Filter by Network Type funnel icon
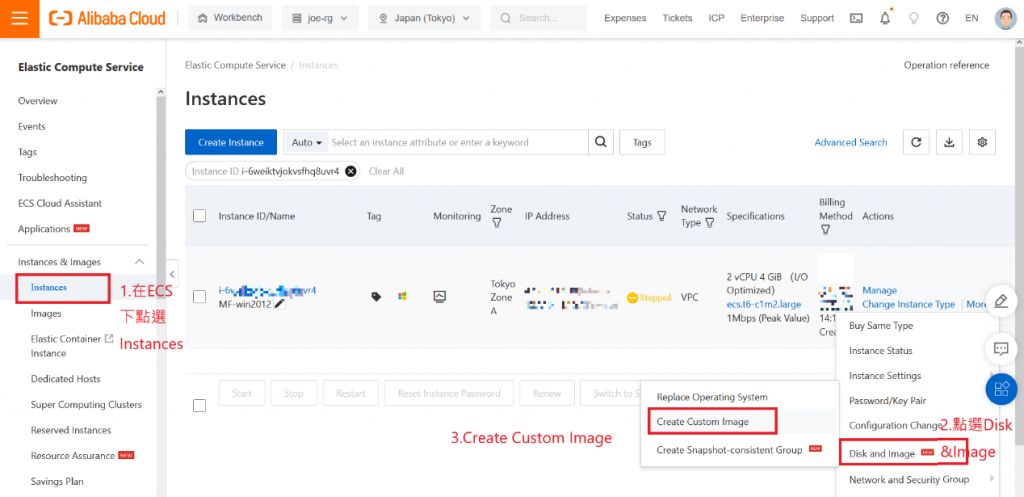The width and height of the screenshot is (1024, 497). click(710, 223)
